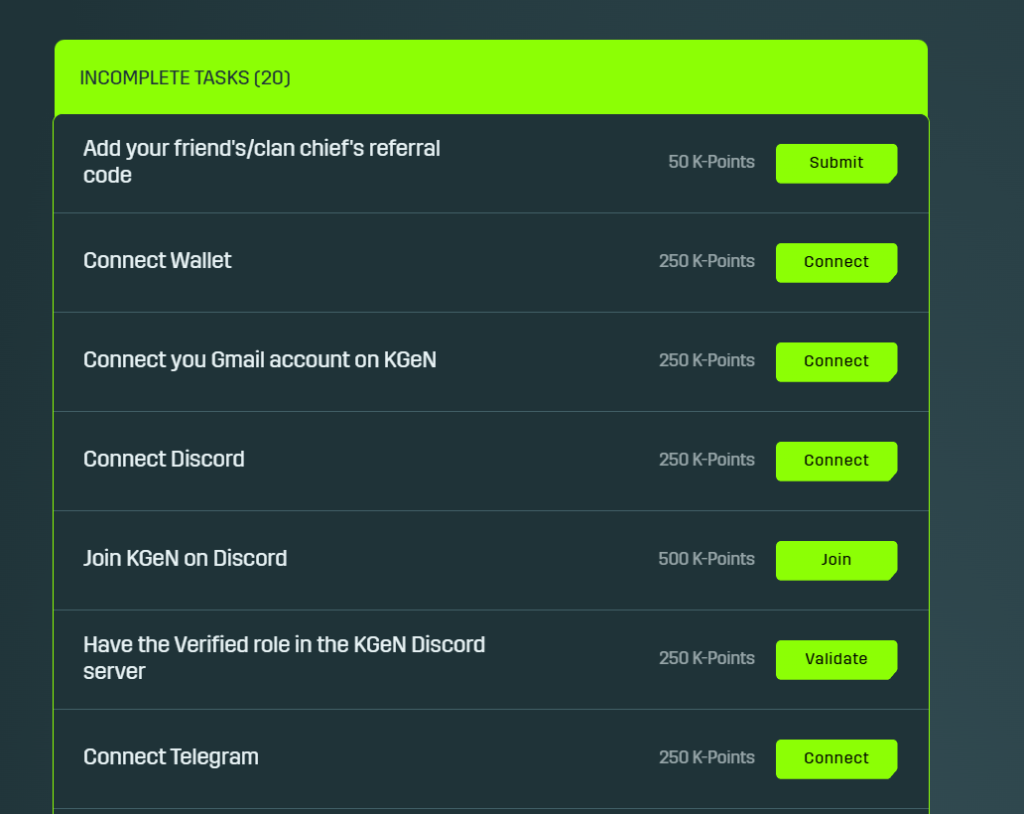
Task: Select the Connect Telegram task title
Action: point(170,757)
